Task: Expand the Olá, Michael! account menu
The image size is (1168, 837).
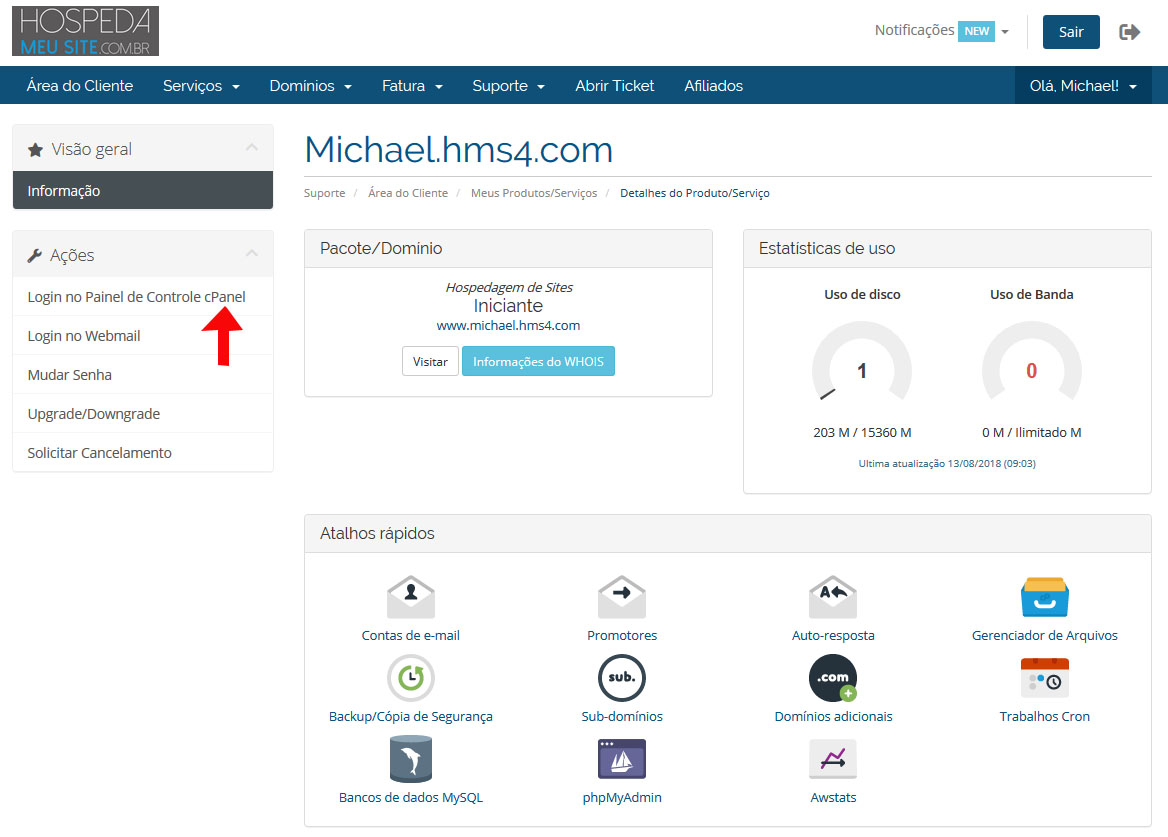Action: coord(1083,86)
